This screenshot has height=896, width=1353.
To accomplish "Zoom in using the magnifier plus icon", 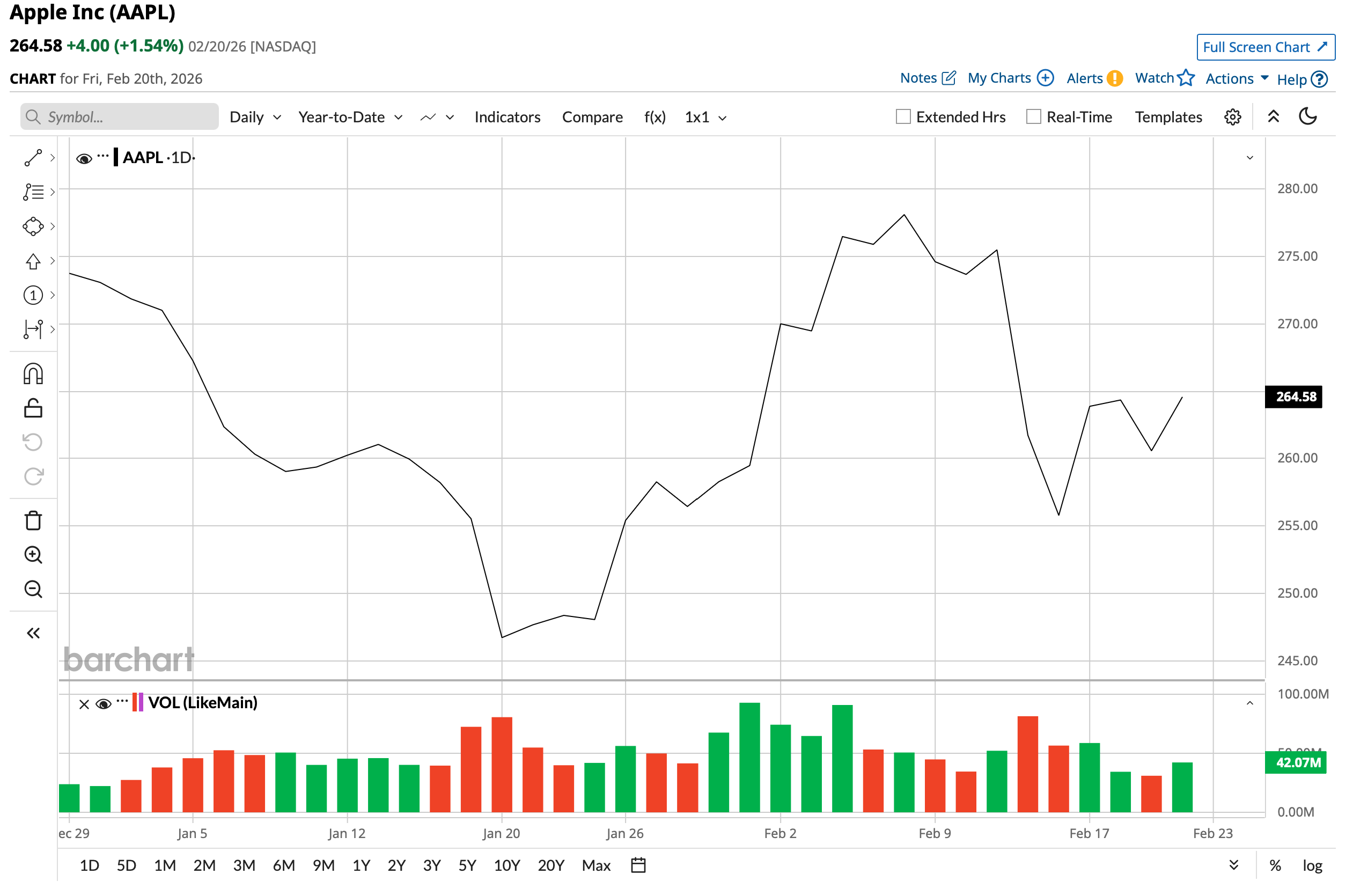I will (x=33, y=555).
